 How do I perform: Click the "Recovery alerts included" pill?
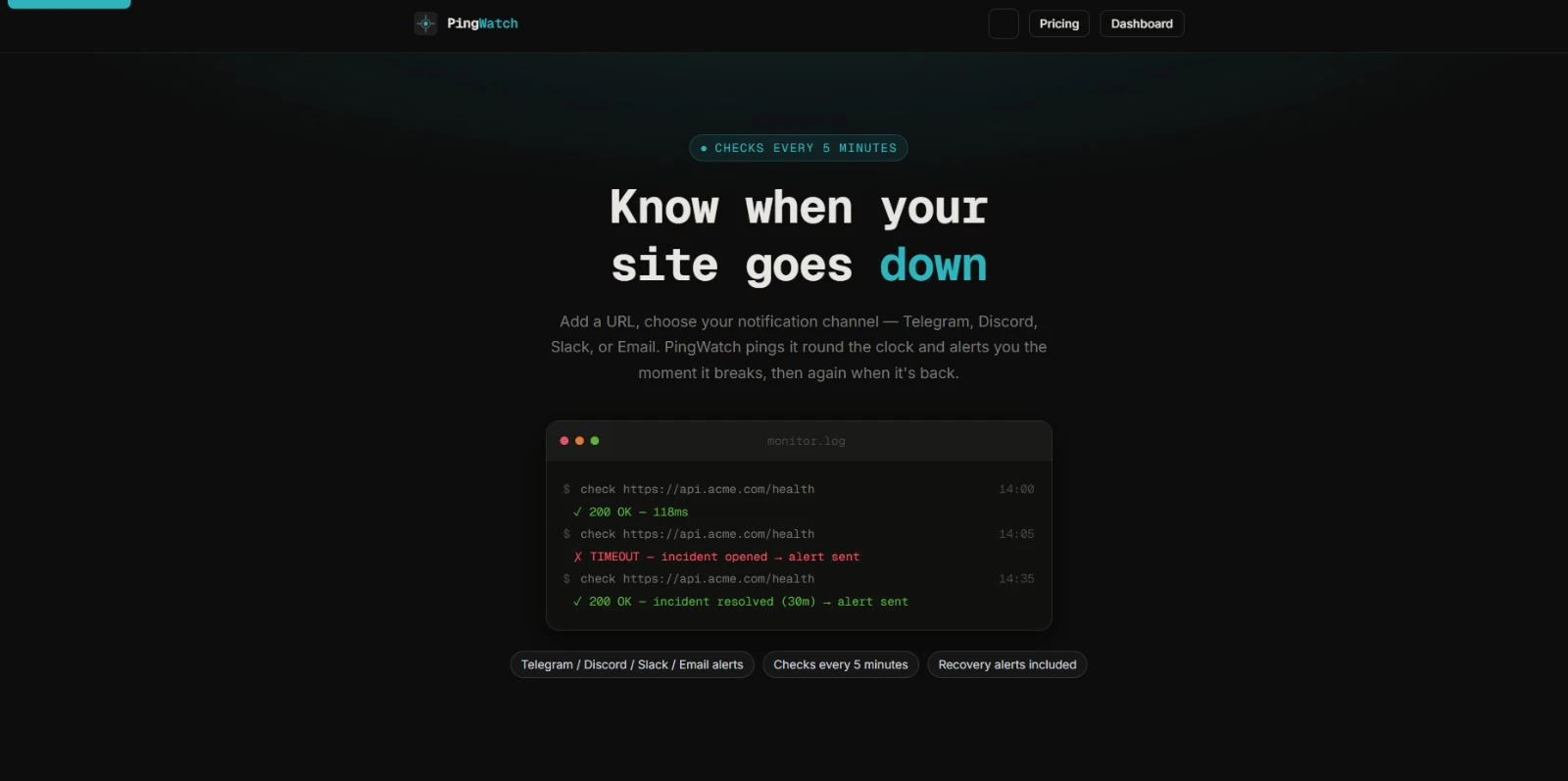(1007, 664)
